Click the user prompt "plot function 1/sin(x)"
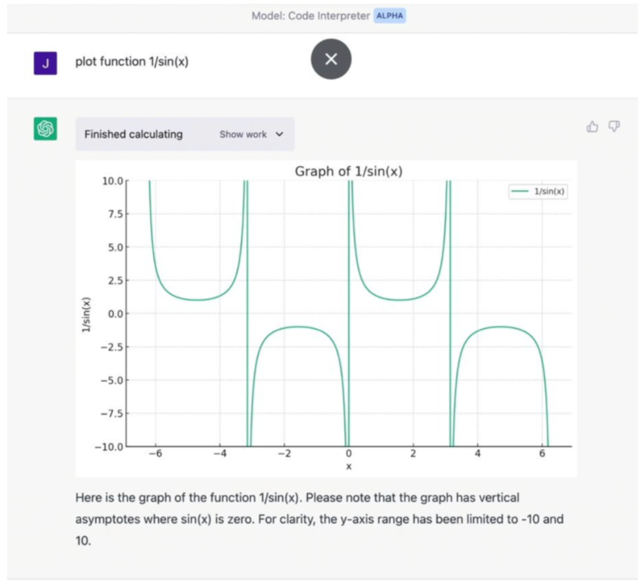This screenshot has height=582, width=640. pyautogui.click(x=132, y=62)
